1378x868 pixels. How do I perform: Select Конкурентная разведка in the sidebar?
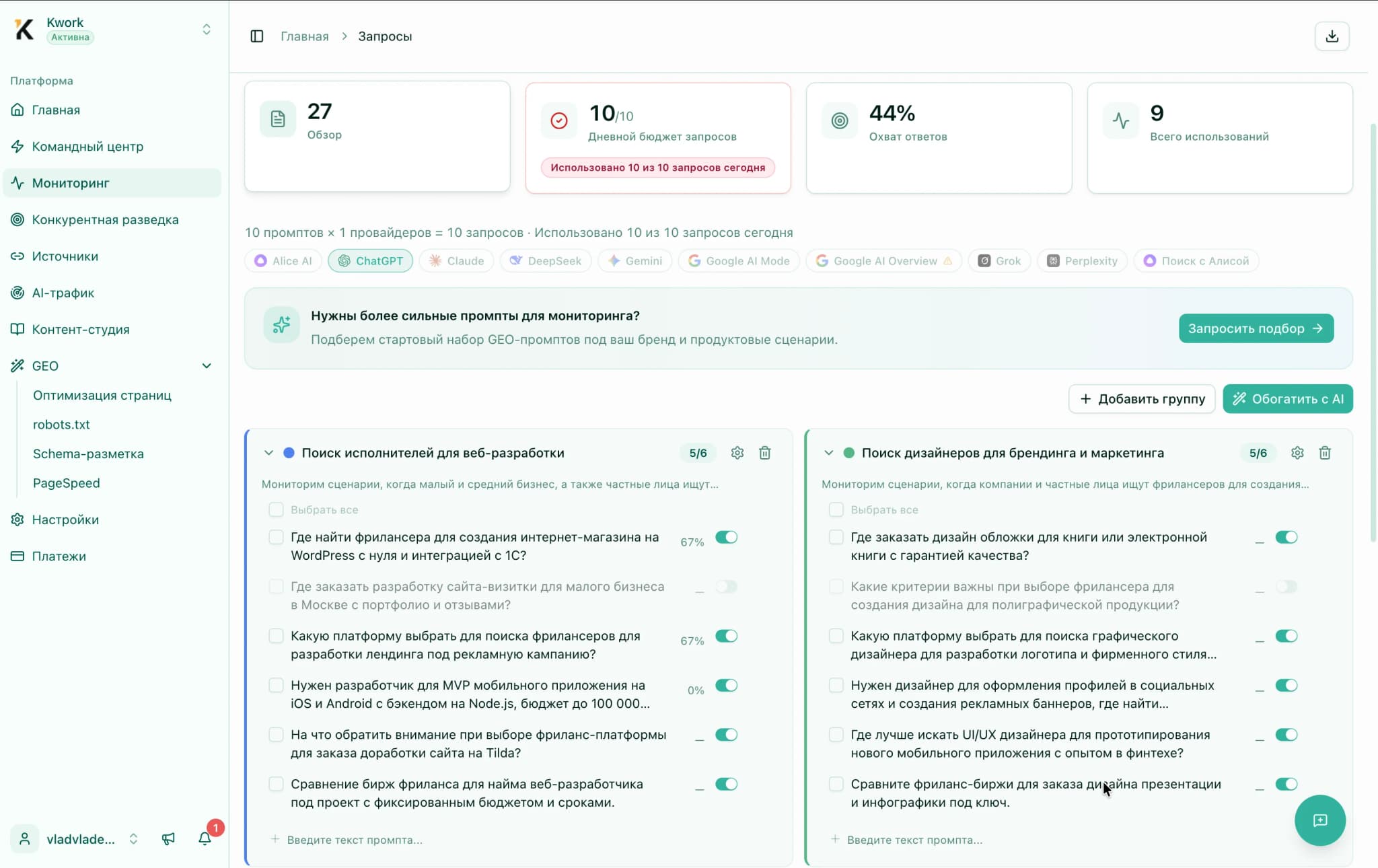(x=105, y=219)
